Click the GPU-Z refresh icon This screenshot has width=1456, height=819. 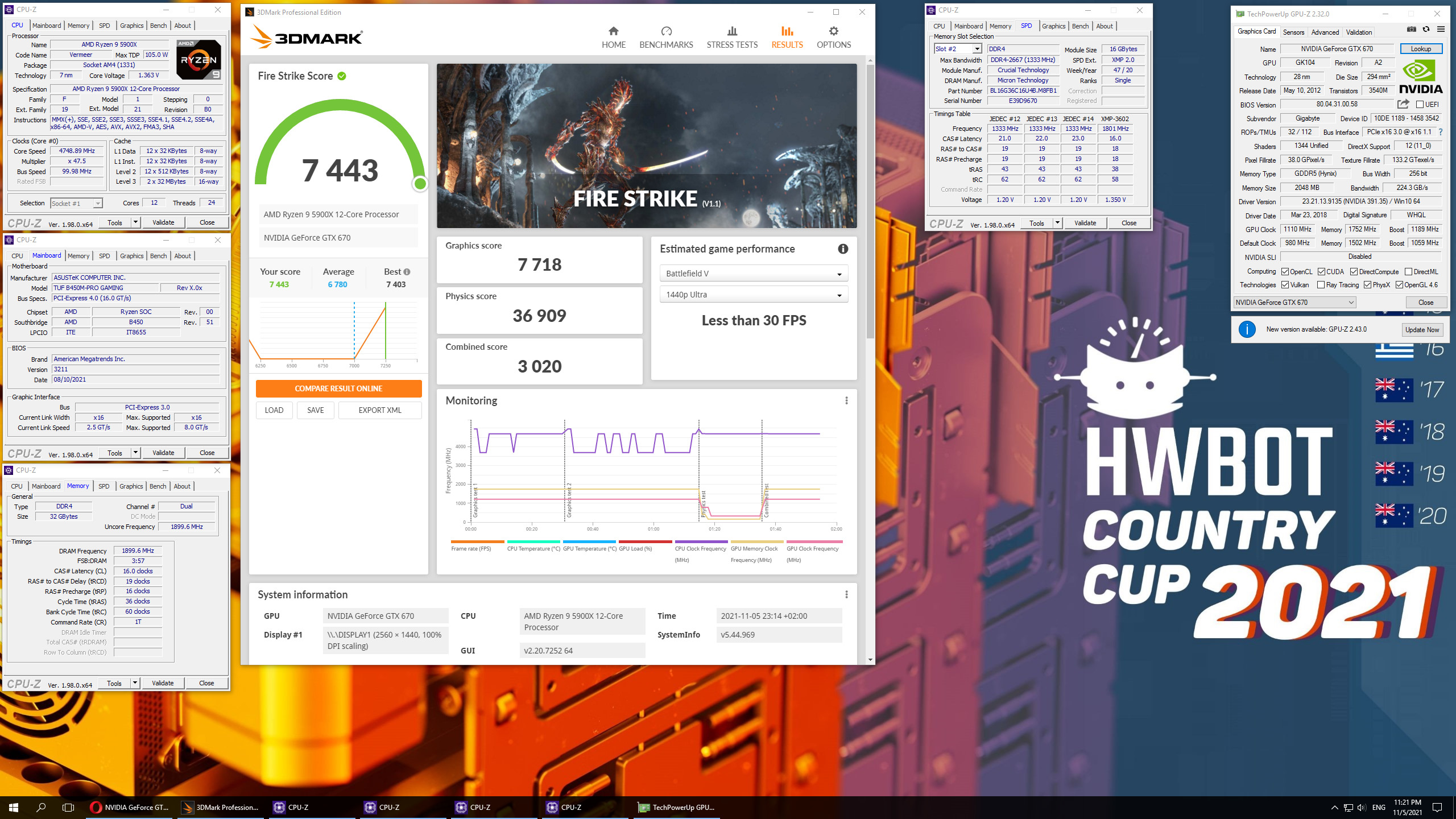pyautogui.click(x=1426, y=29)
